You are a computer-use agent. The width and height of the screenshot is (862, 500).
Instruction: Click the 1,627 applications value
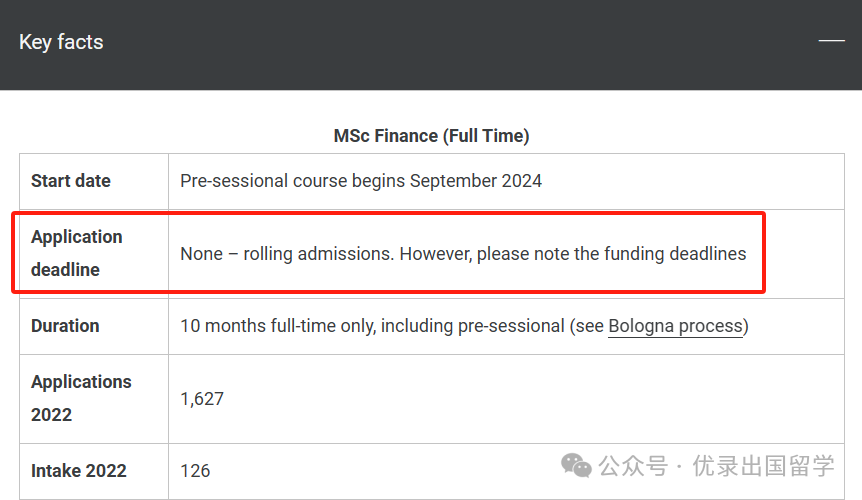(202, 399)
